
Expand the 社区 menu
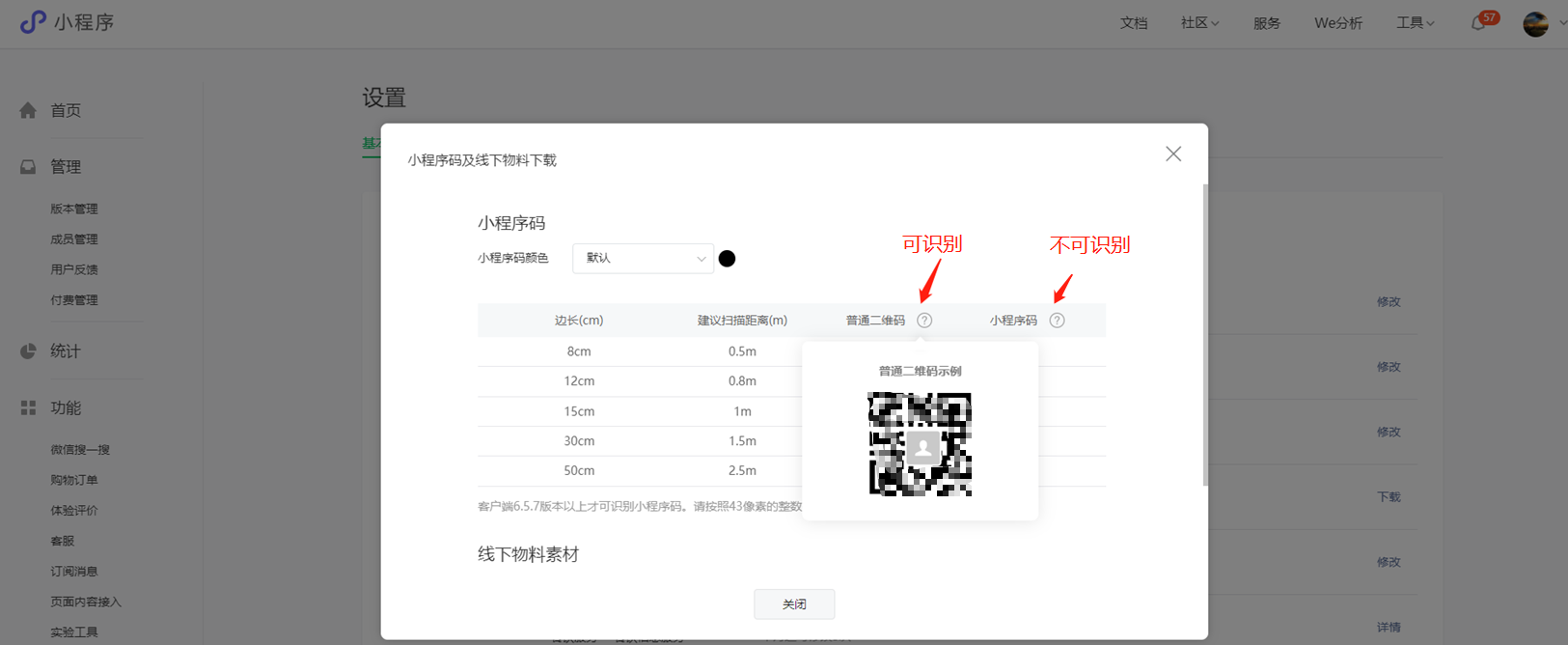point(1199,23)
